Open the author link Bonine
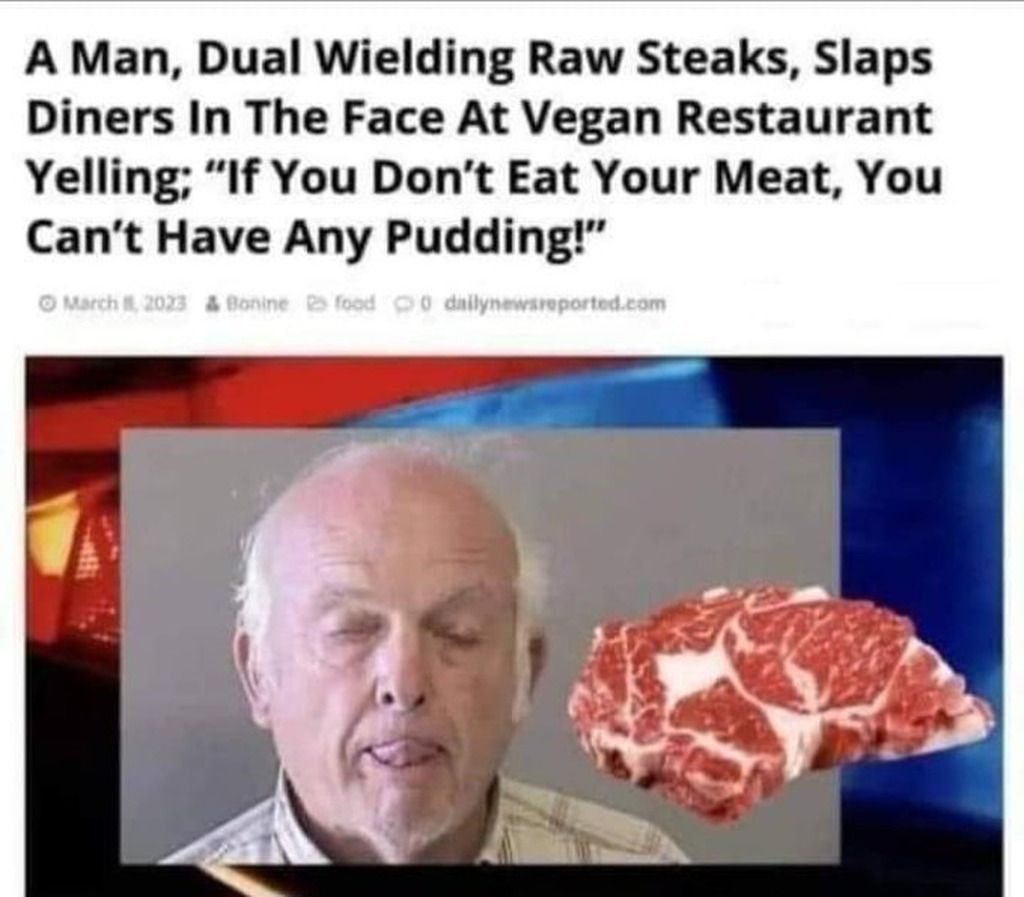1024x897 pixels. 257,304
